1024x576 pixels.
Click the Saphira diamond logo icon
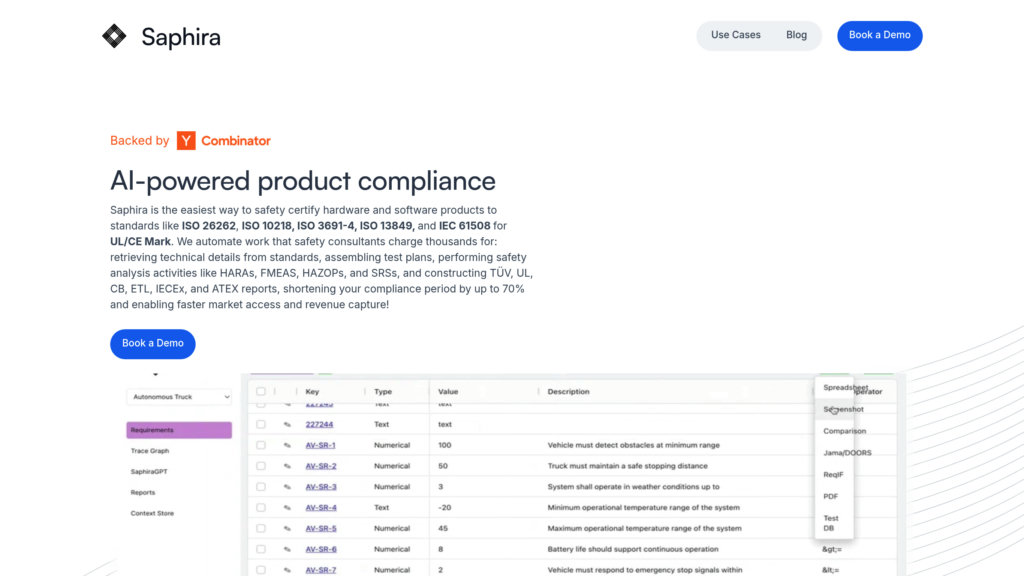click(x=115, y=36)
